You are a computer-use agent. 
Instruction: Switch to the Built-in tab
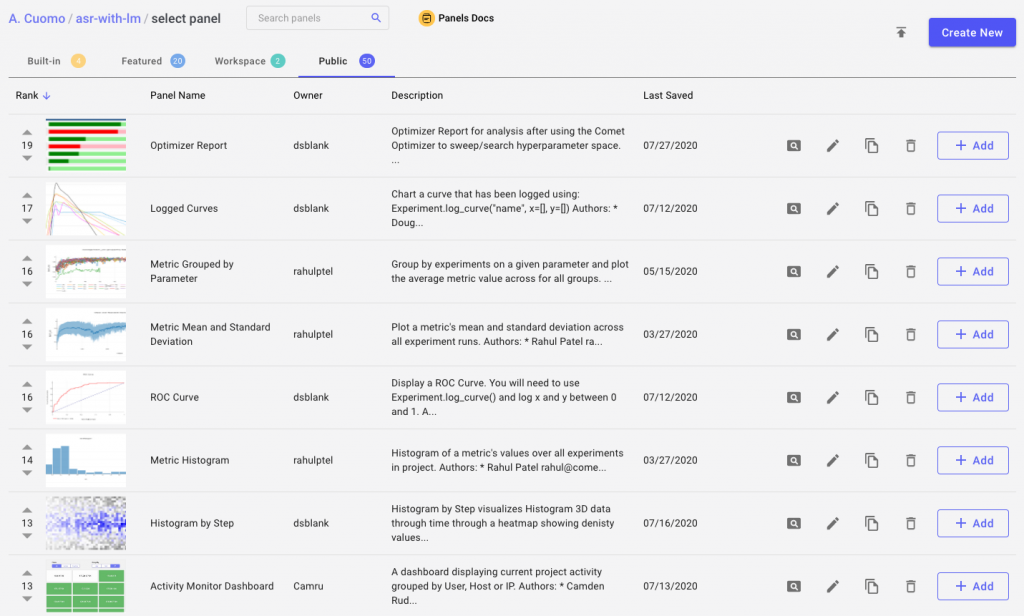(56, 61)
